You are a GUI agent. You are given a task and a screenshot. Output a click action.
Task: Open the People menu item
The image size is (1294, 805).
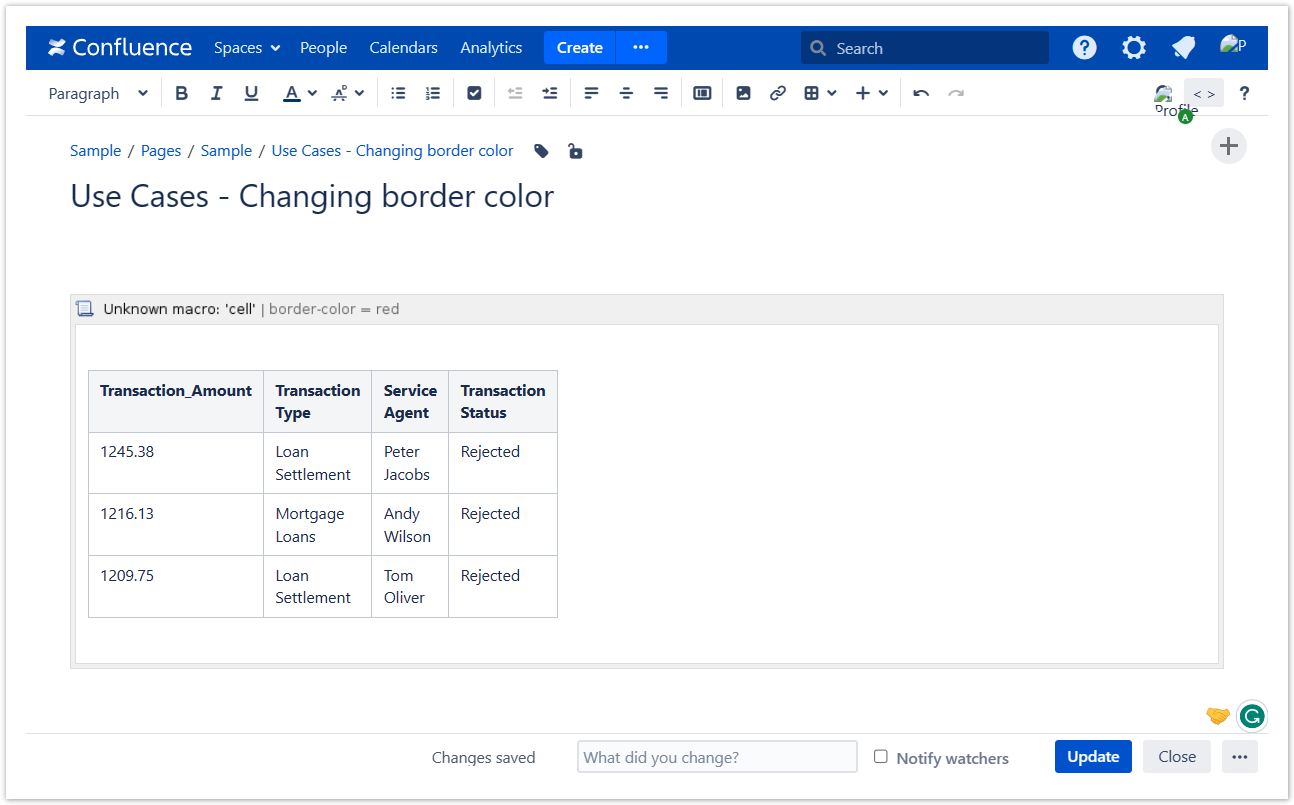(x=323, y=48)
